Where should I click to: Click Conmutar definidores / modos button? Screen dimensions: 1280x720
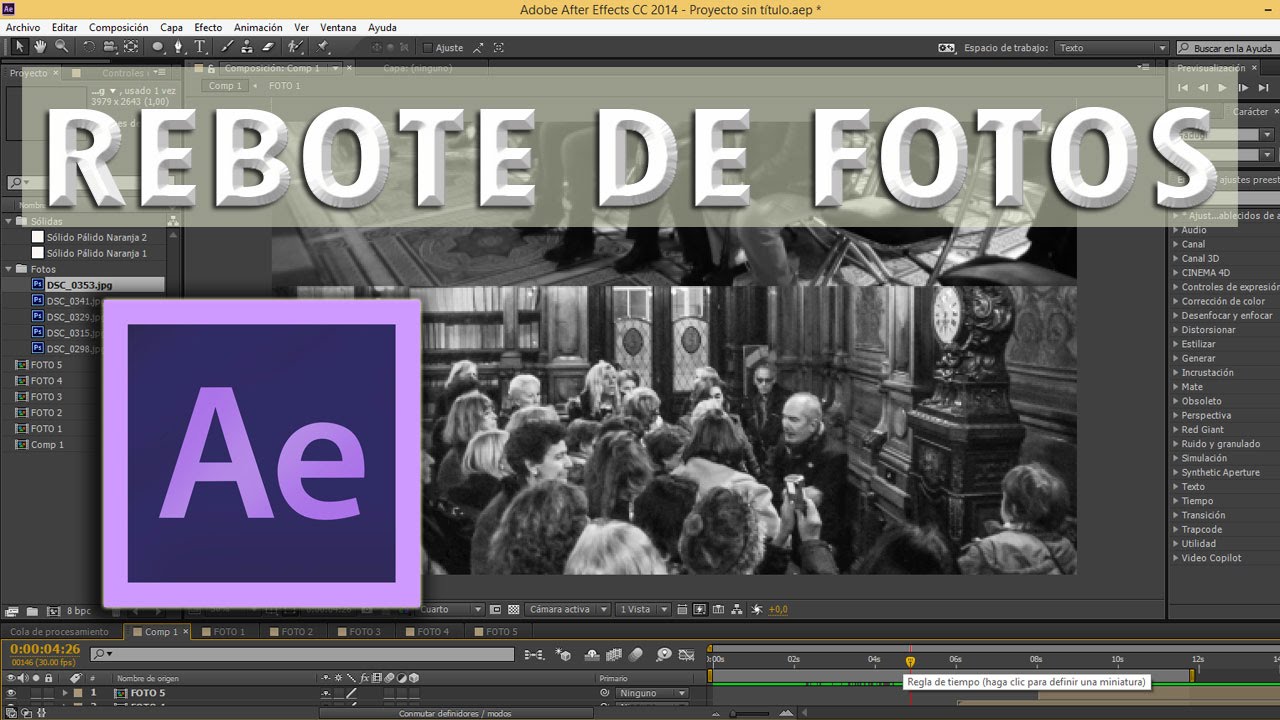455,713
